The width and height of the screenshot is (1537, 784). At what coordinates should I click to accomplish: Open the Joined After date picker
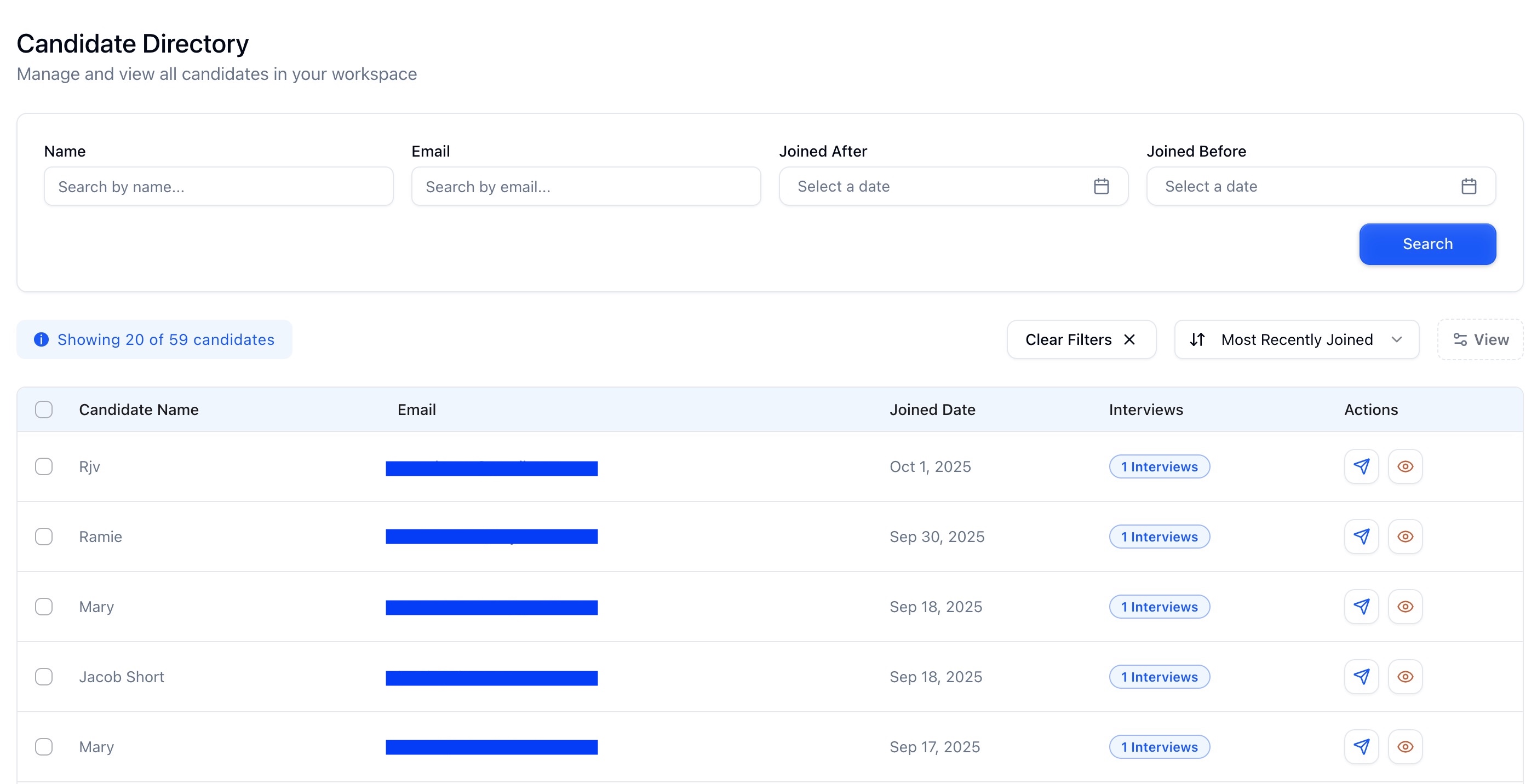click(x=943, y=186)
